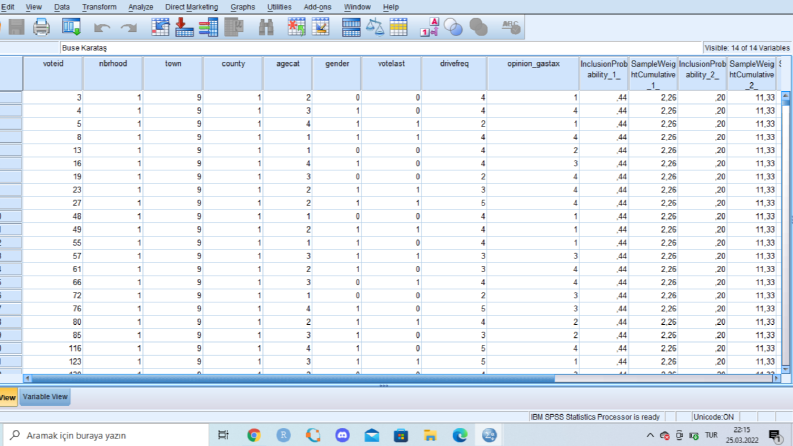The width and height of the screenshot is (793, 446).
Task: Click the Redo arrow icon
Action: click(129, 28)
